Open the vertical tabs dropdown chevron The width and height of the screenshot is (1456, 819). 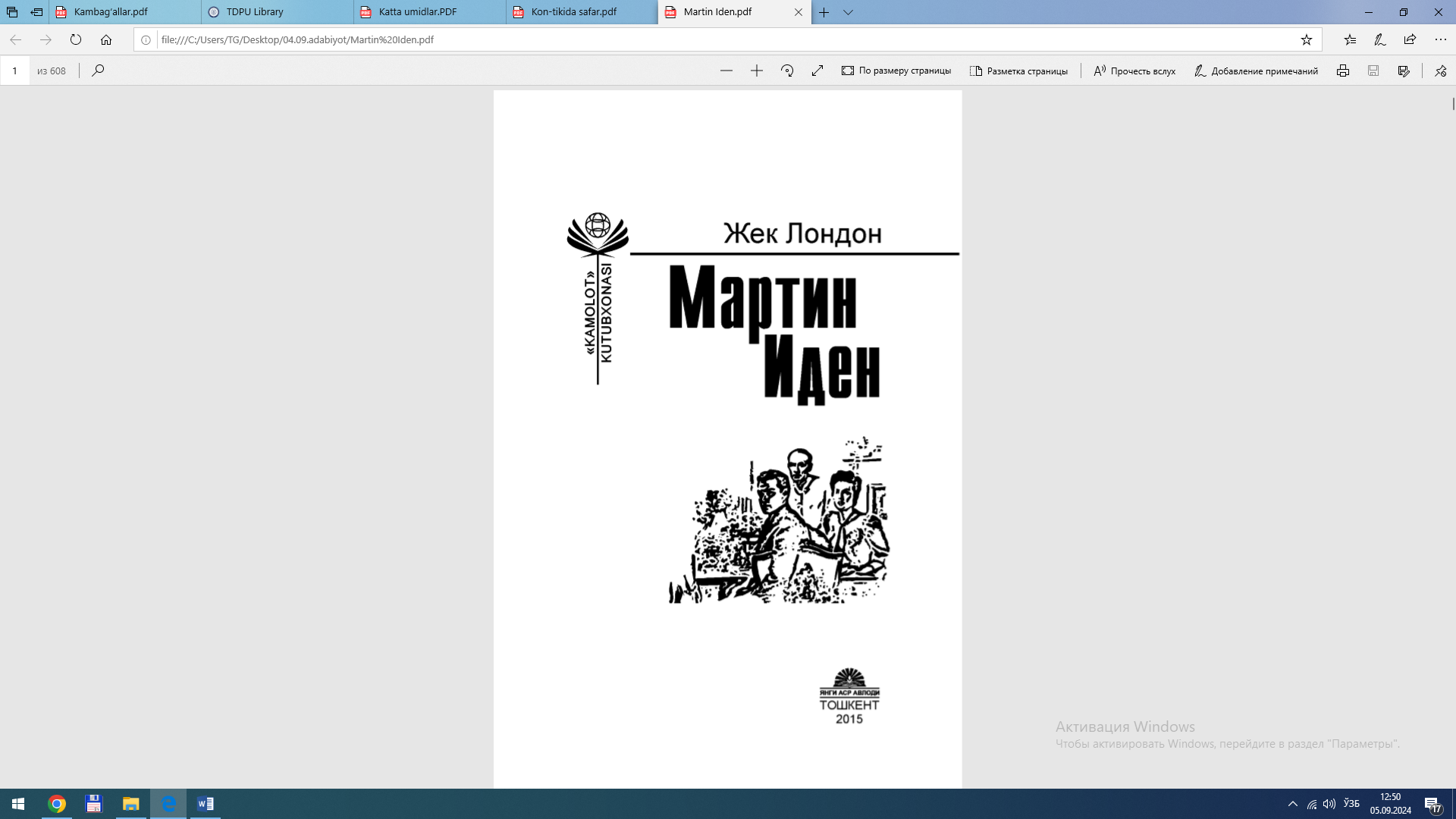click(849, 13)
